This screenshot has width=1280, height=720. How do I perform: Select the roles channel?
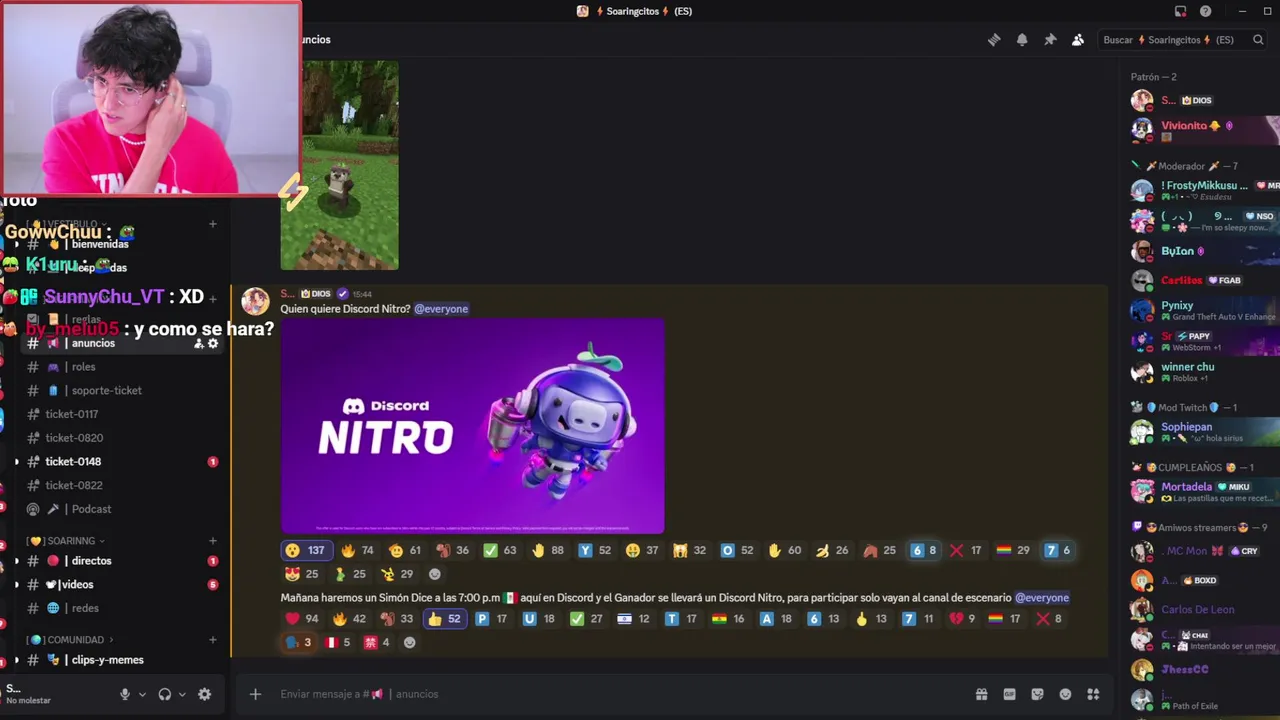pos(123,367)
